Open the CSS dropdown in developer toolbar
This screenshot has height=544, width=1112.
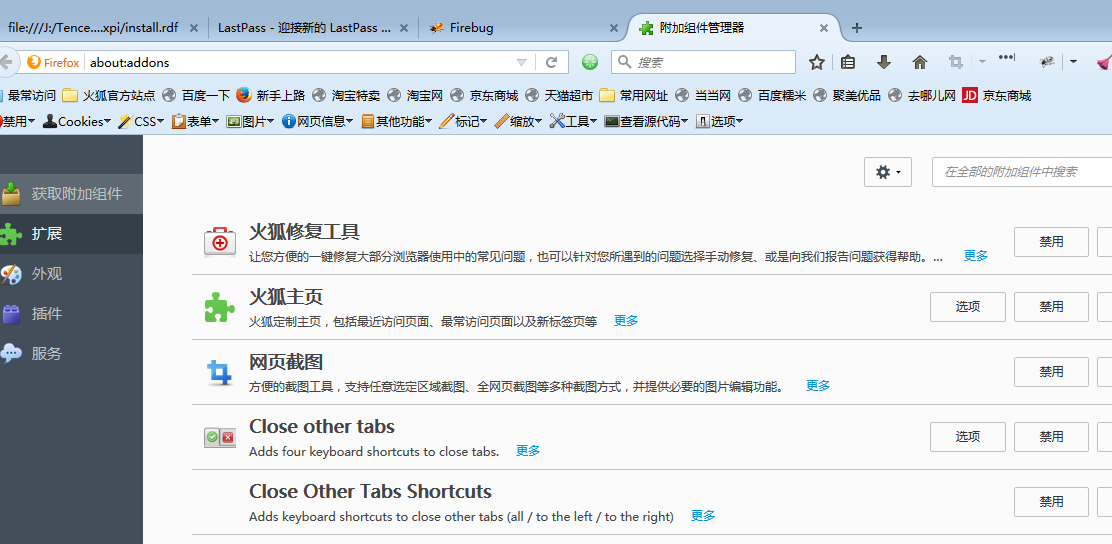(x=141, y=121)
